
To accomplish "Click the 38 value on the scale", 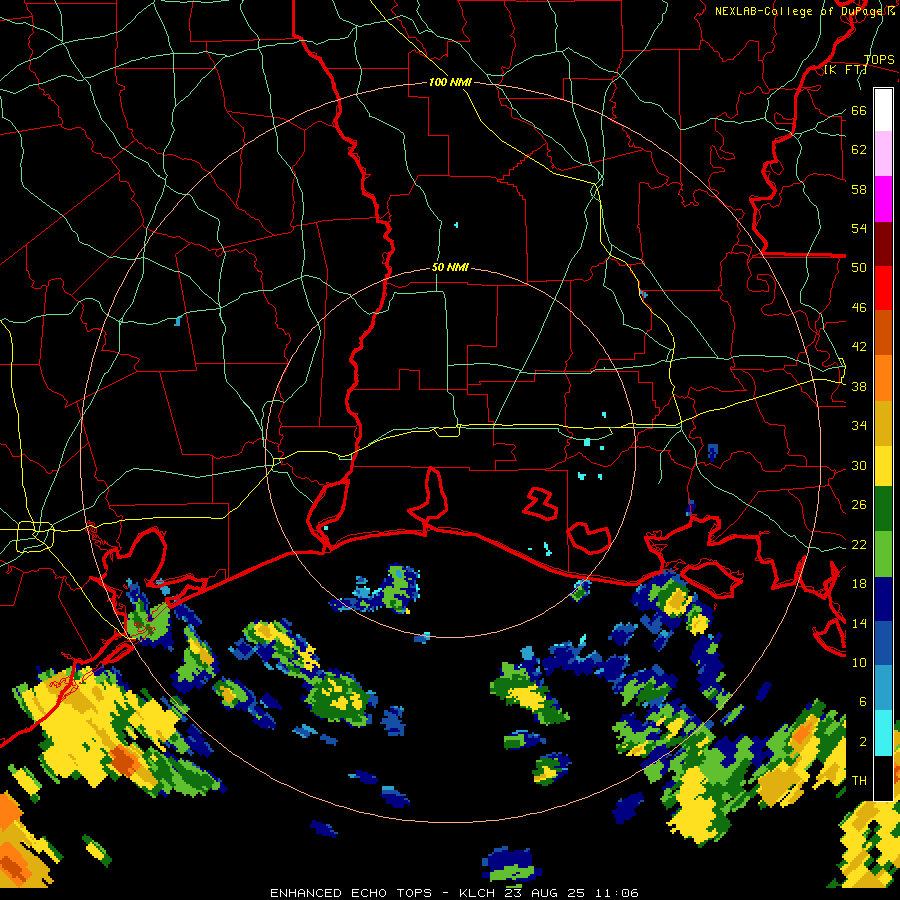I will point(859,386).
